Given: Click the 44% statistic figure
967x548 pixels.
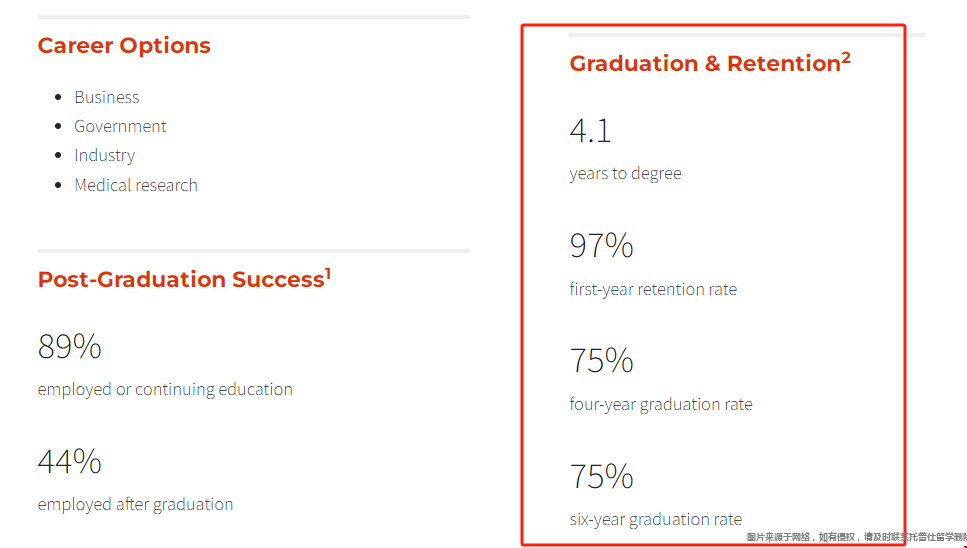Looking at the screenshot, I should (x=70, y=461).
